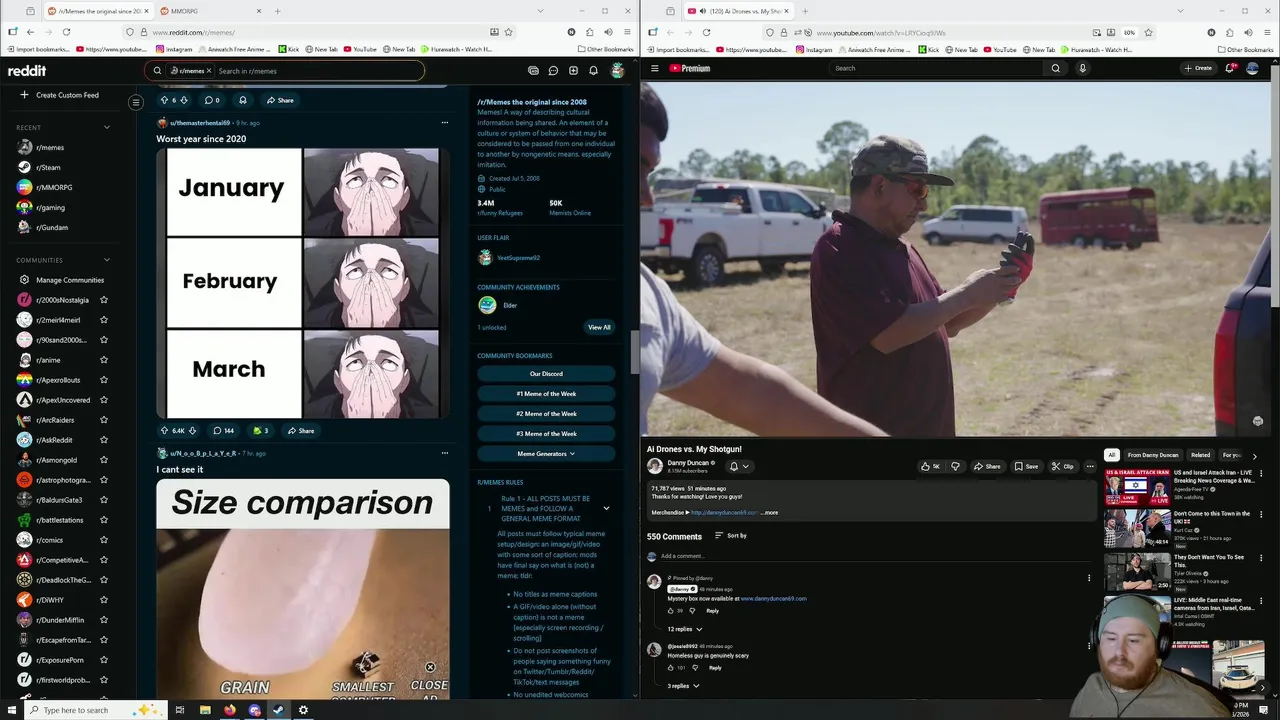This screenshot has height=720, width=1280.
Task: Reload the Reddit browser window
Action: coord(66,32)
